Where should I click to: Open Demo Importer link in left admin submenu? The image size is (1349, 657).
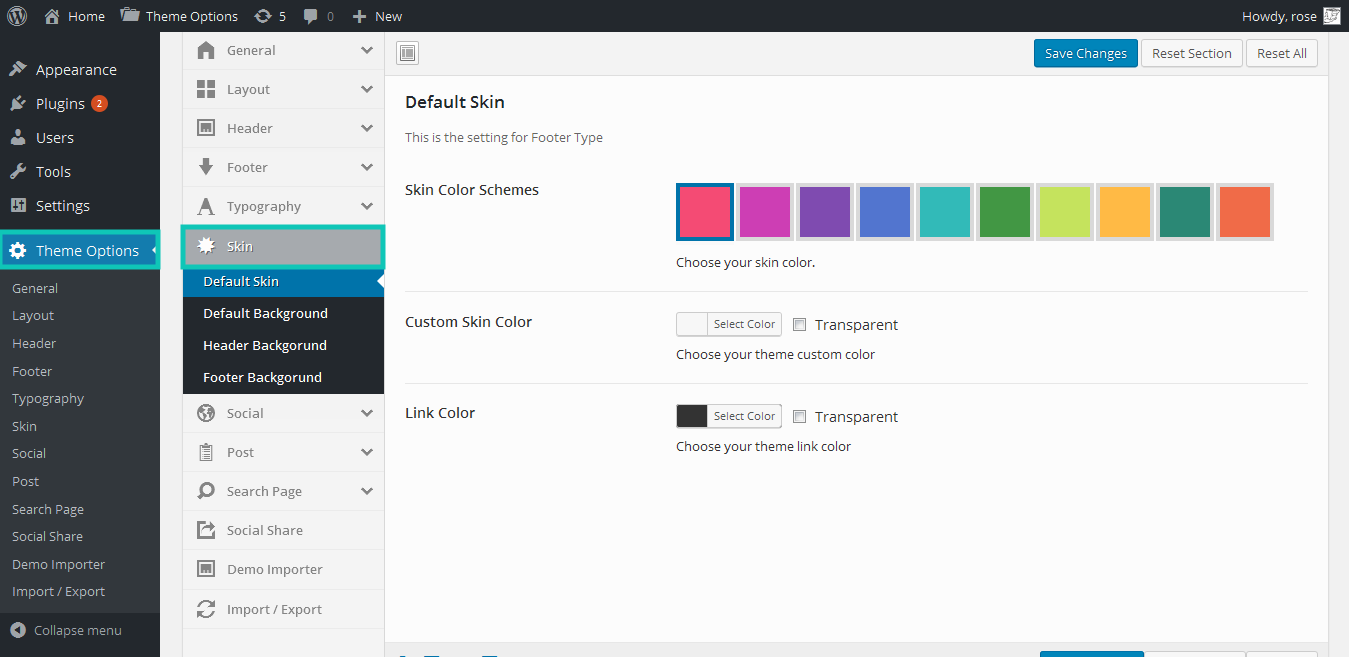(x=58, y=564)
